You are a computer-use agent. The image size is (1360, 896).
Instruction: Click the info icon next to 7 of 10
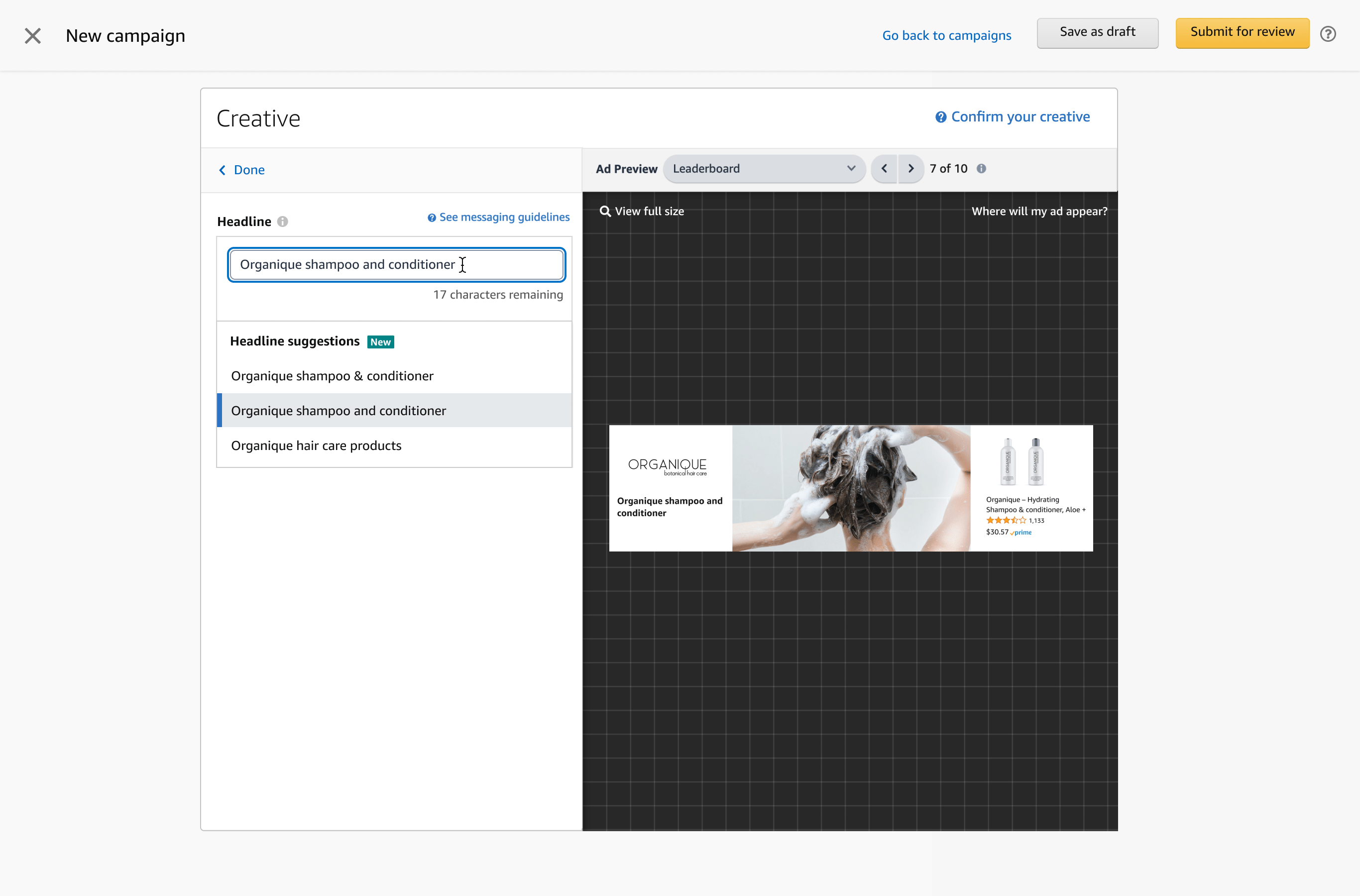981,169
